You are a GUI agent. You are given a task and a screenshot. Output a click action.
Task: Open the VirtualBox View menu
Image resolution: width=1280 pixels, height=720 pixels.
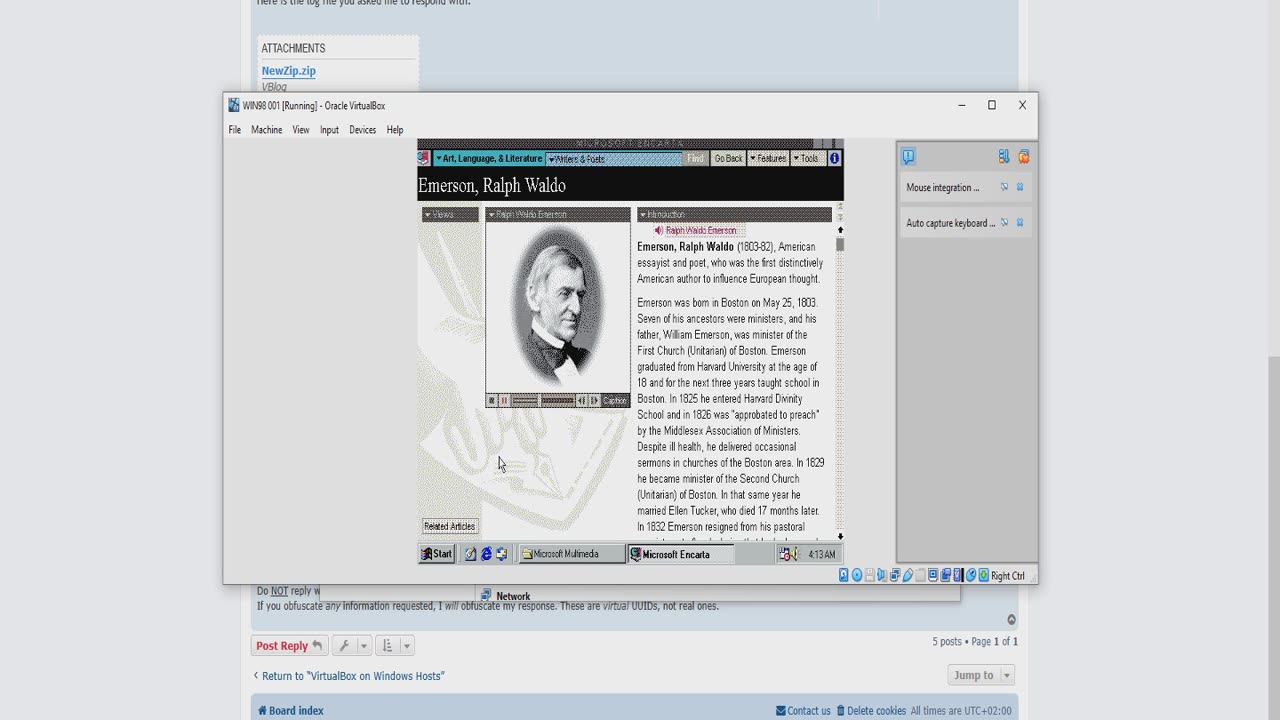point(300,130)
